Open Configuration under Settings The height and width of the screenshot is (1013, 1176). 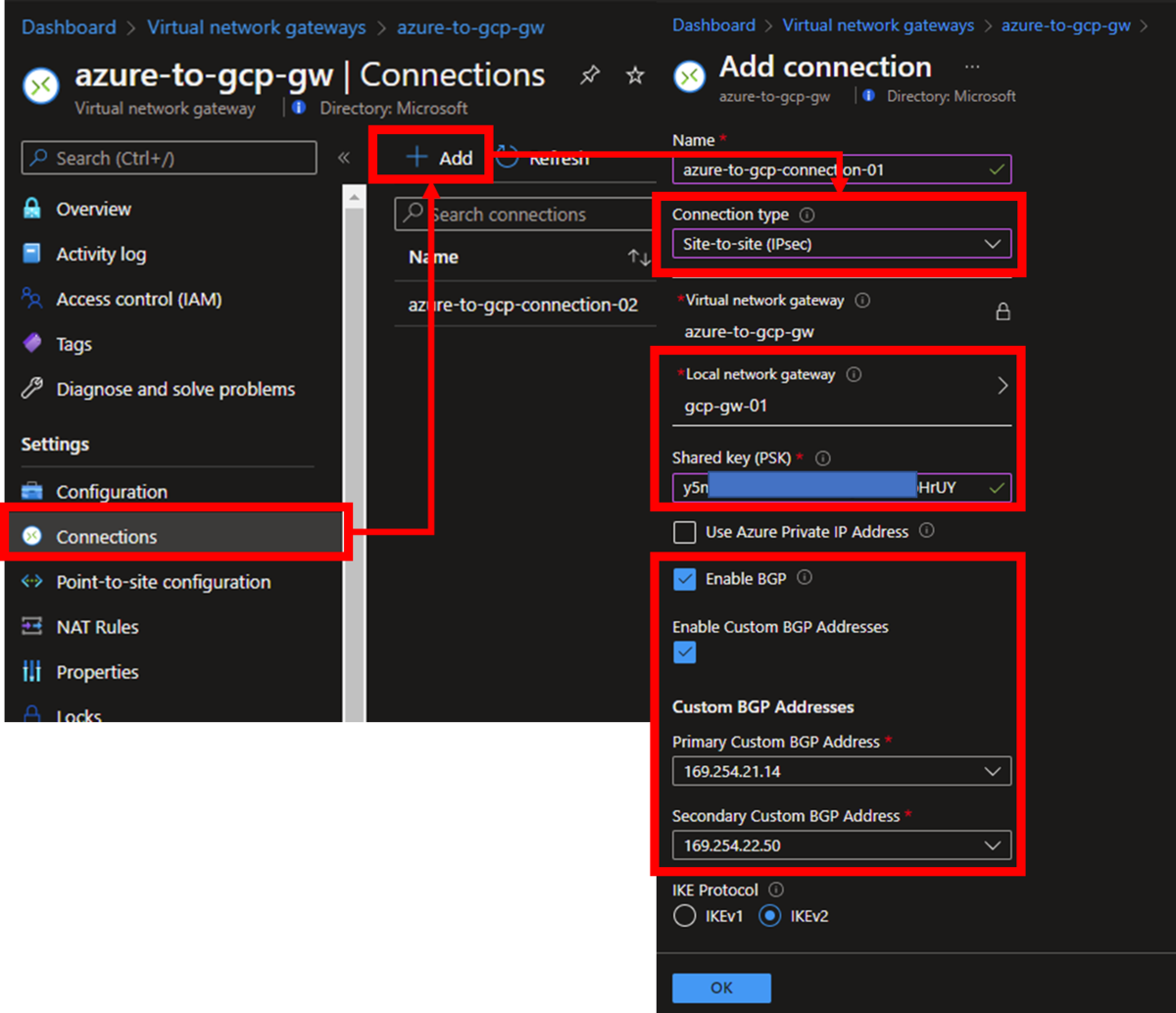click(112, 492)
